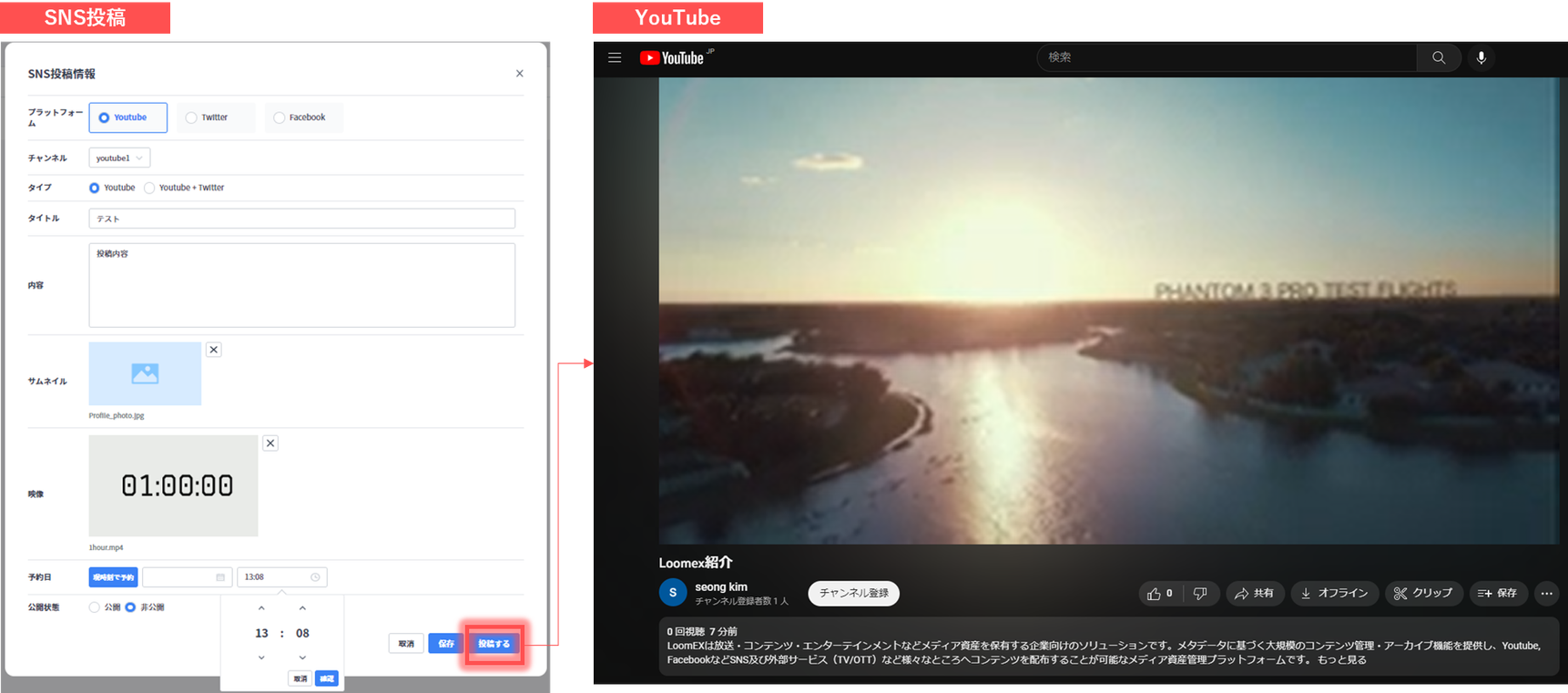
Task: Click the チャンネル登録 subscribe button
Action: pyautogui.click(x=853, y=594)
